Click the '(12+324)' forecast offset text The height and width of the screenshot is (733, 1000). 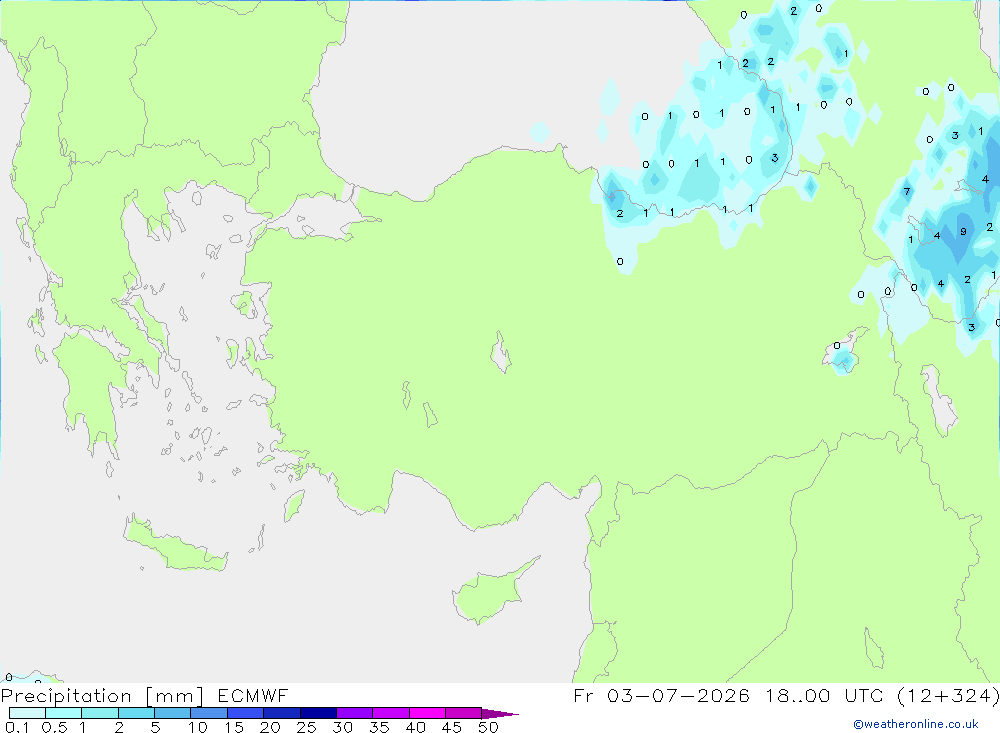pos(948,695)
